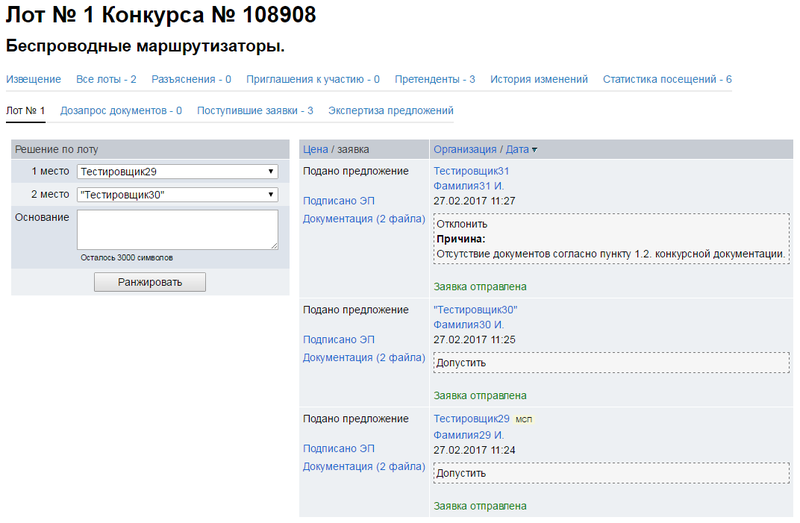Click the МСП badge next to Тестировщик29
The image size is (800, 523).
[523, 420]
